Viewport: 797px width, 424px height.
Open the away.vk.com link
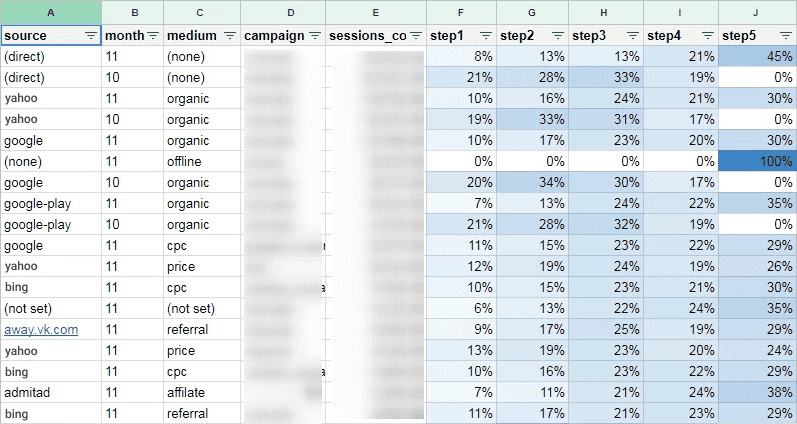click(41, 329)
